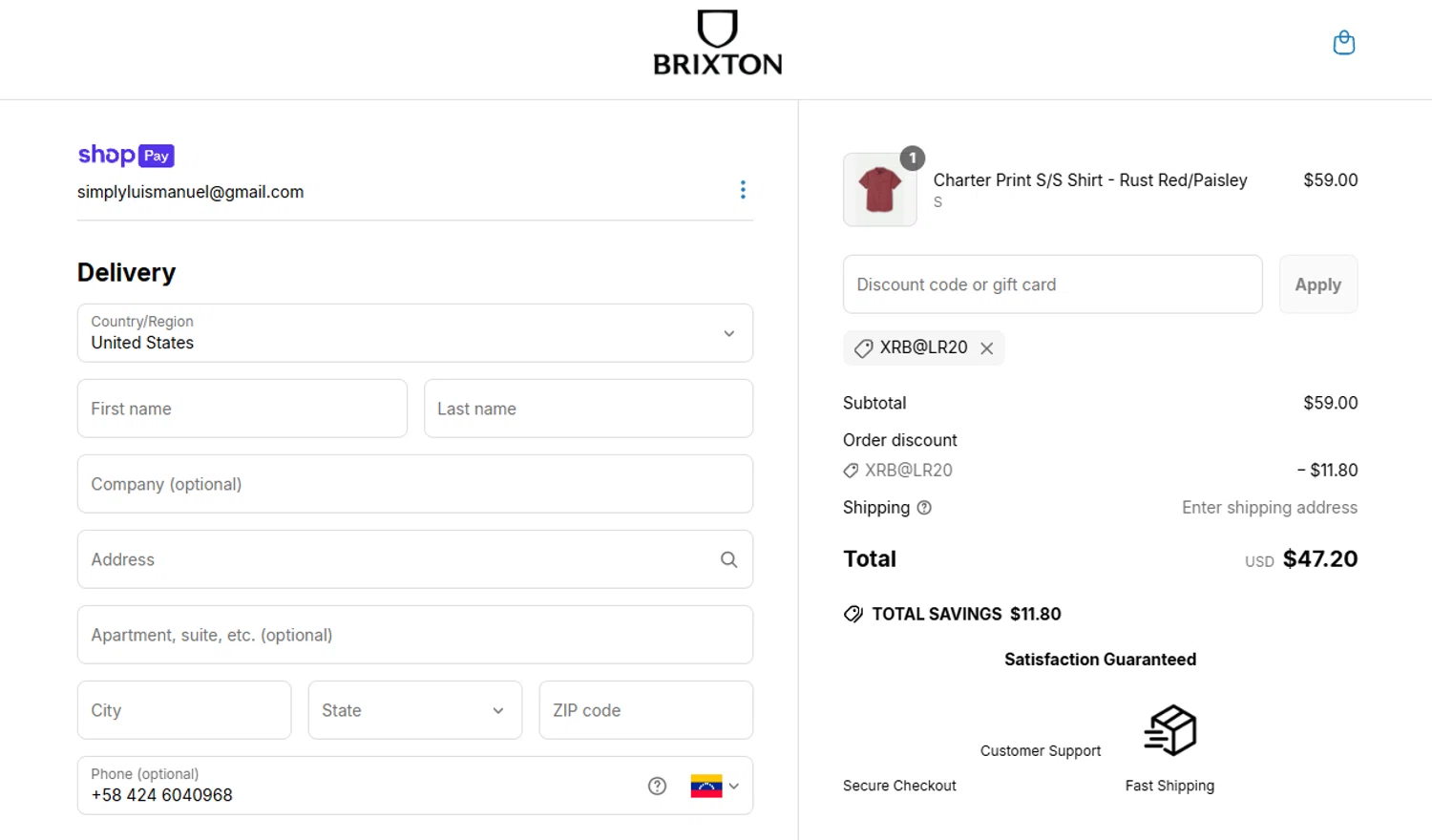The height and width of the screenshot is (840, 1432).
Task: Open the Country/Region dropdown
Action: [x=415, y=333]
